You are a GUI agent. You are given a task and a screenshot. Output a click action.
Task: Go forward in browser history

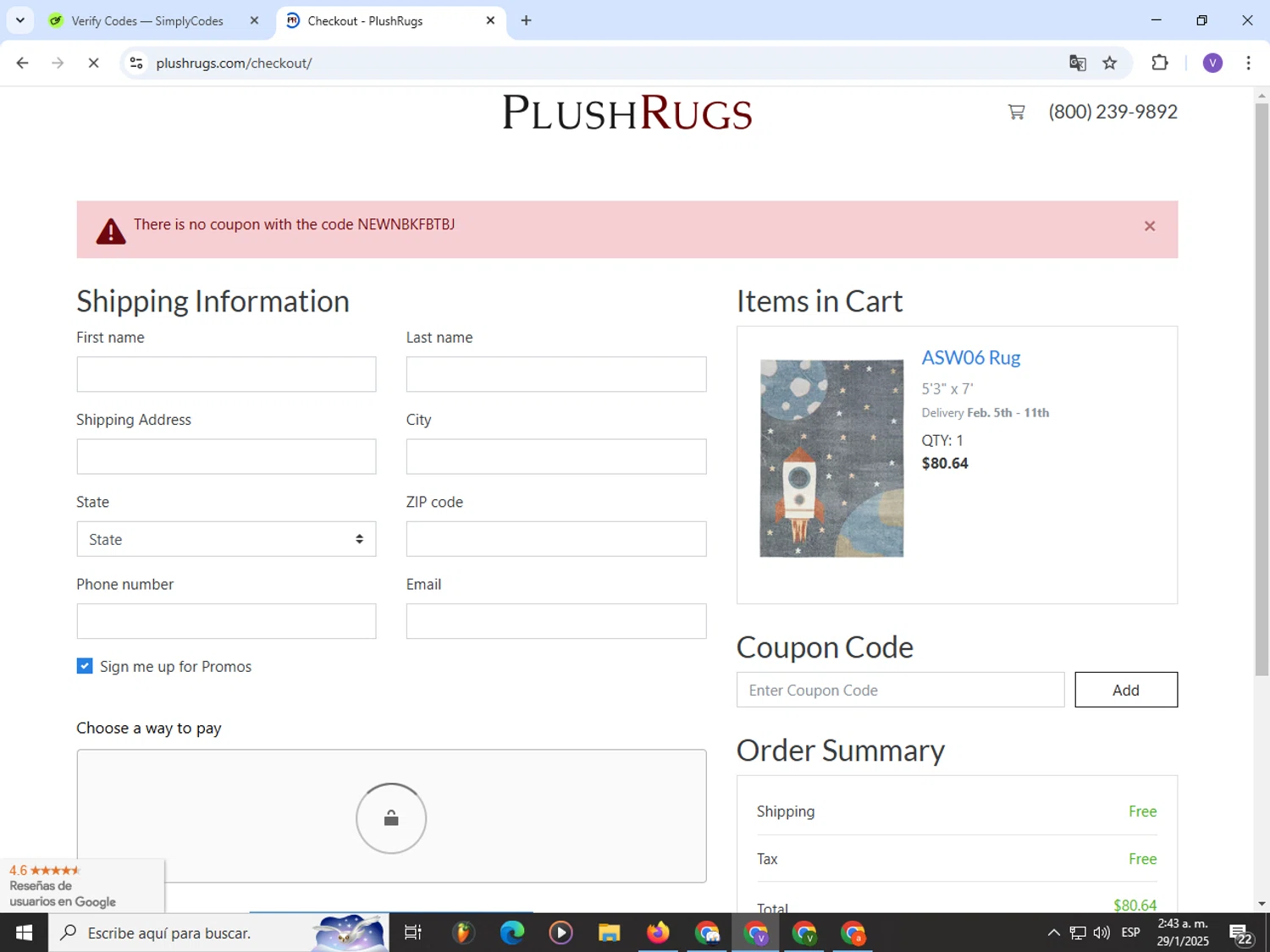point(58,63)
